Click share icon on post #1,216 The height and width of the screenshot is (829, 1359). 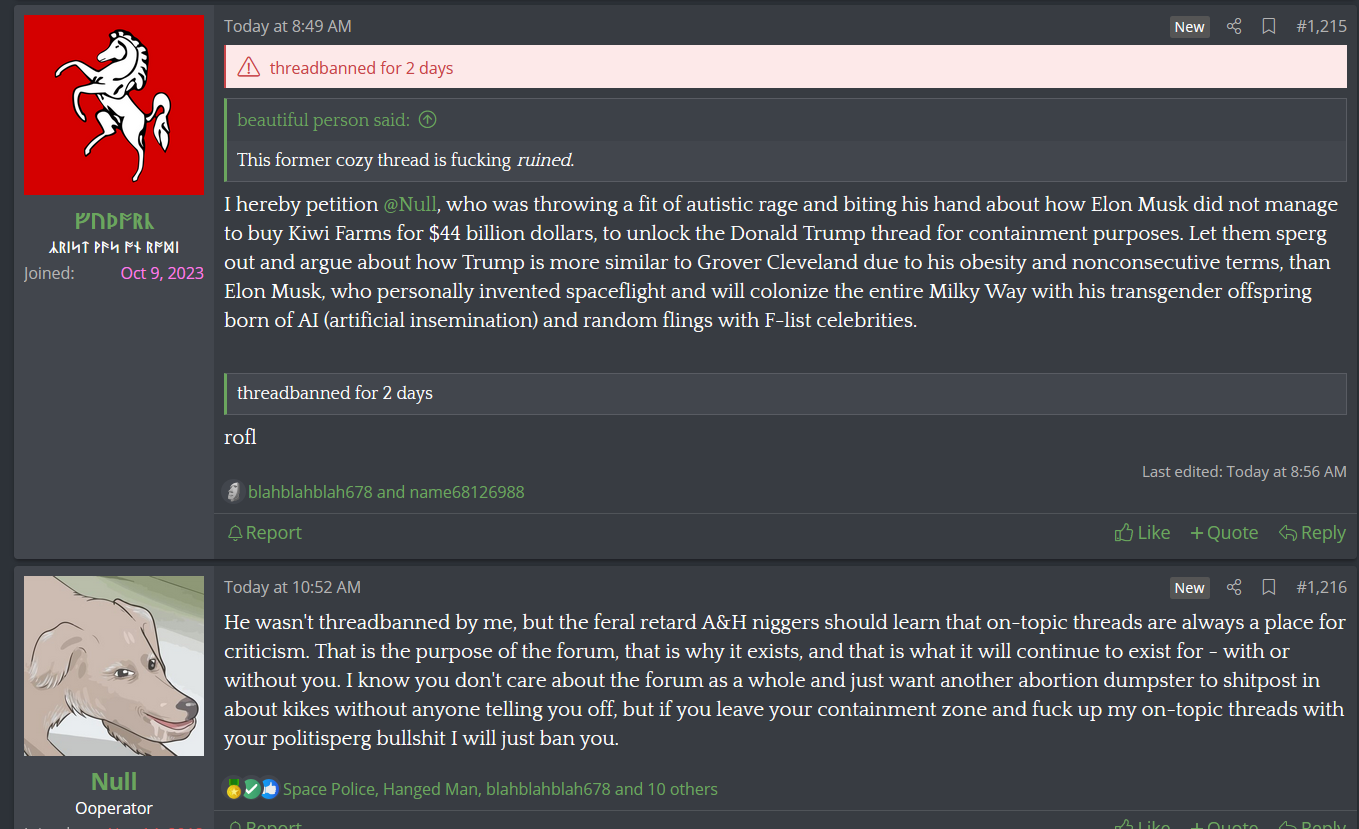coord(1234,587)
